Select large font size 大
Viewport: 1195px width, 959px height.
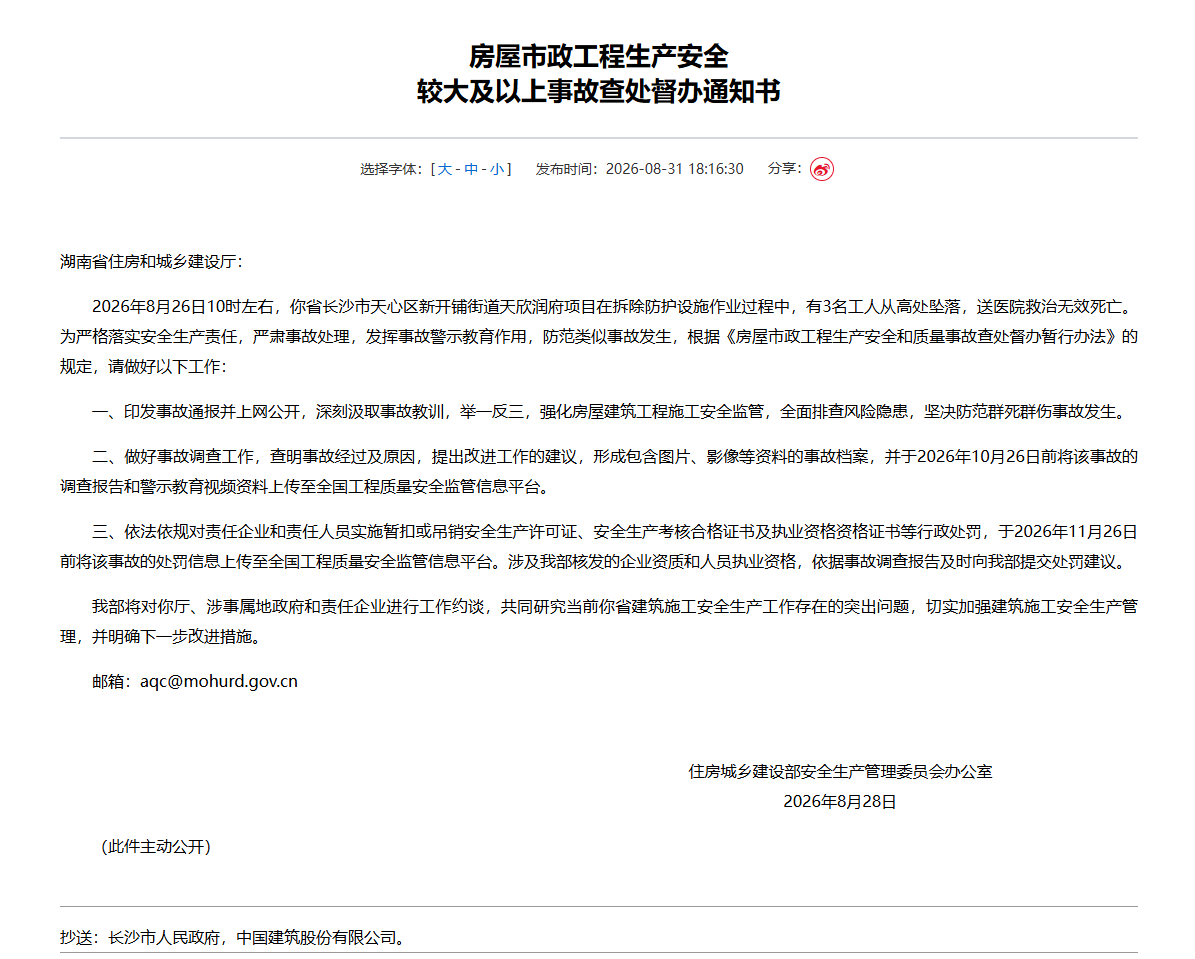(x=444, y=169)
